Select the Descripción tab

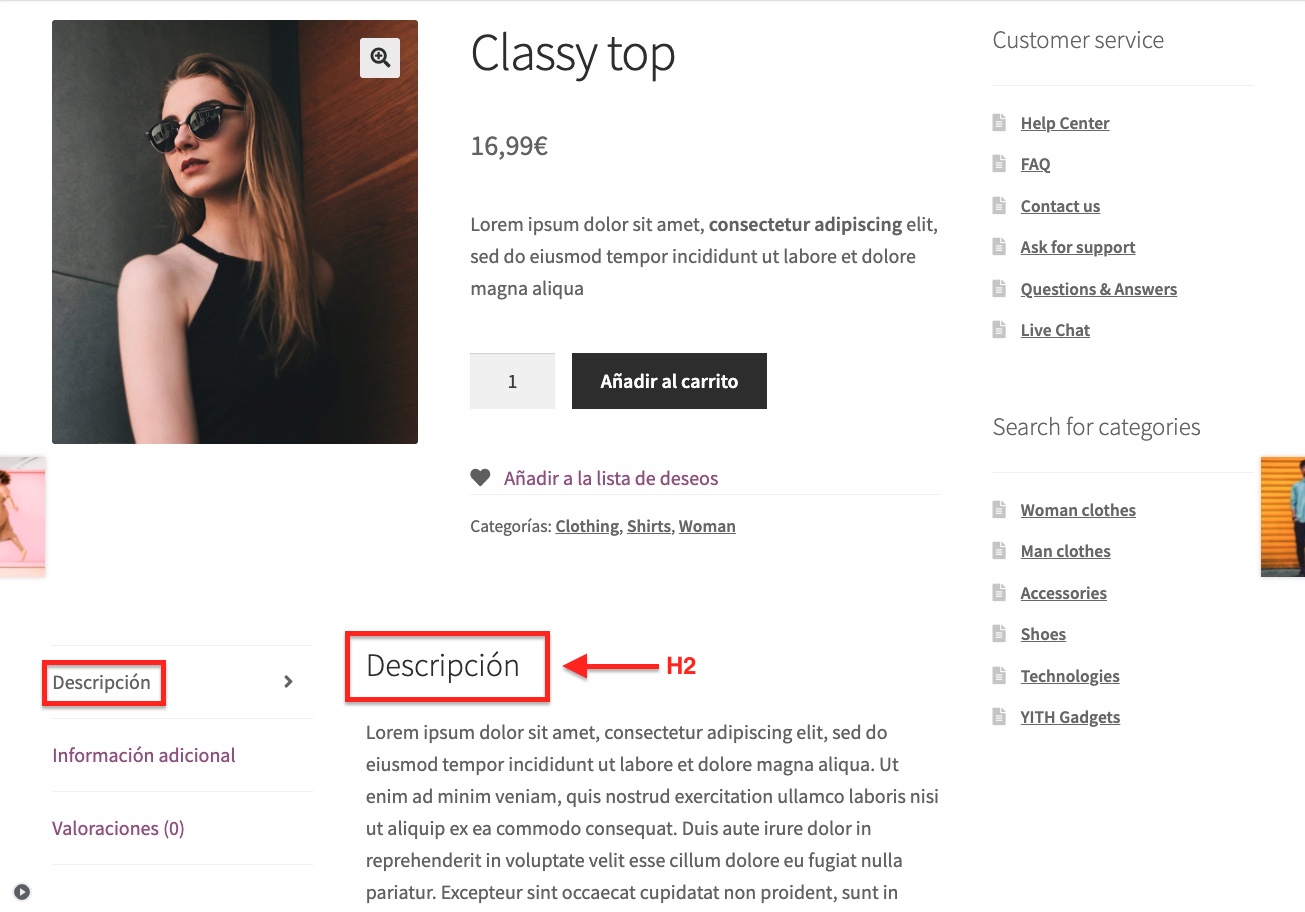click(x=102, y=683)
